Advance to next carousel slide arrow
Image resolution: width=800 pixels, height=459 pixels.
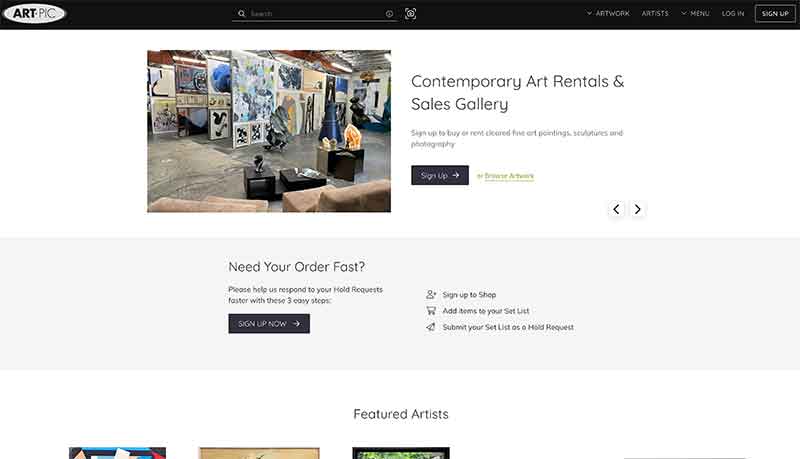[637, 209]
